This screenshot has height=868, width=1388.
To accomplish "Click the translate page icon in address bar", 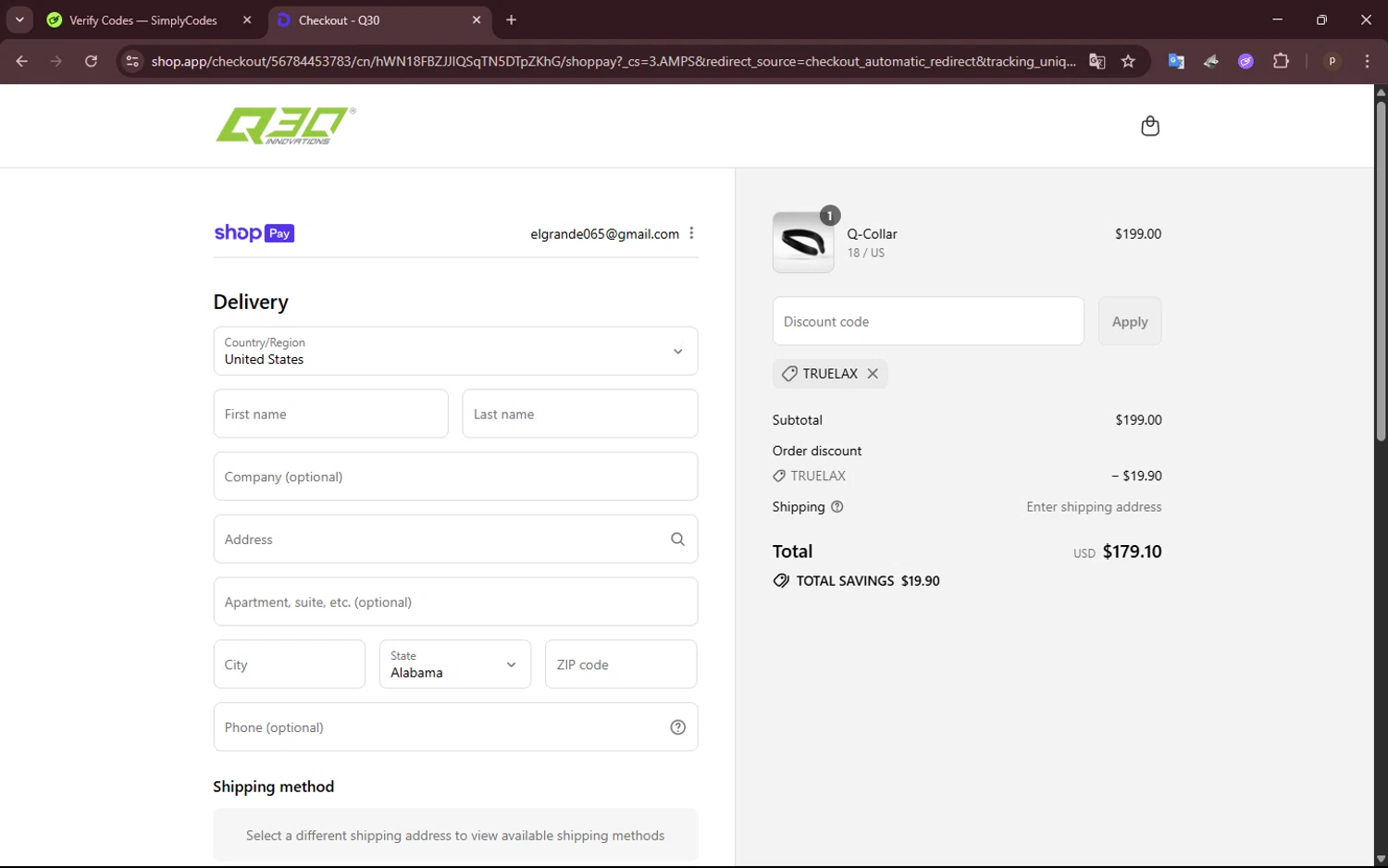I will coord(1097,61).
